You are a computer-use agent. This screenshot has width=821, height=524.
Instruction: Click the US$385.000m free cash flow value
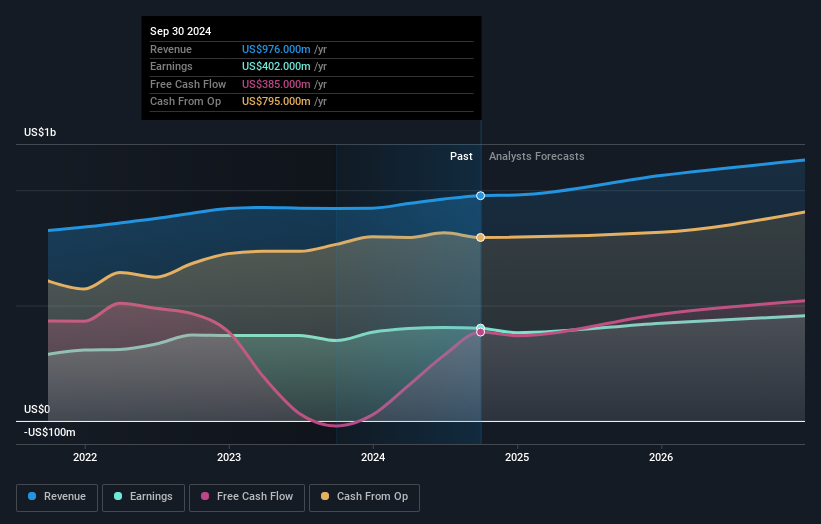(276, 84)
